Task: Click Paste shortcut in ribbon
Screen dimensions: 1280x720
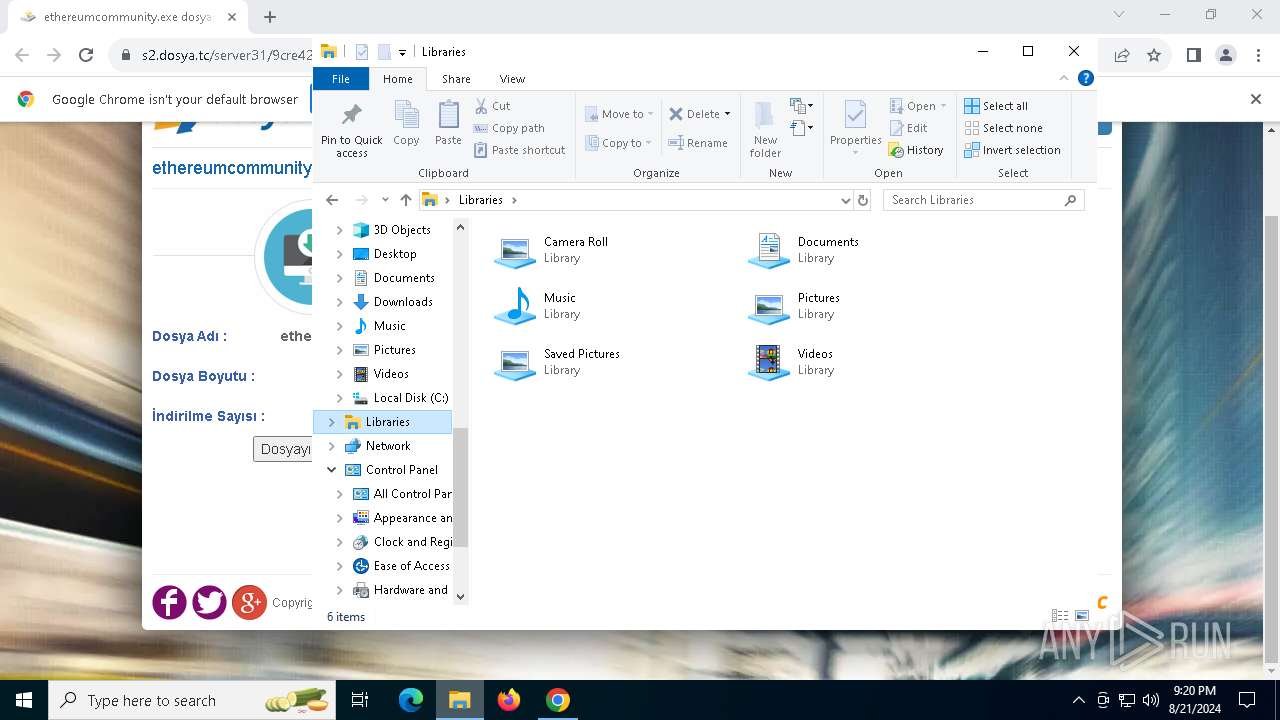Action: [x=520, y=150]
